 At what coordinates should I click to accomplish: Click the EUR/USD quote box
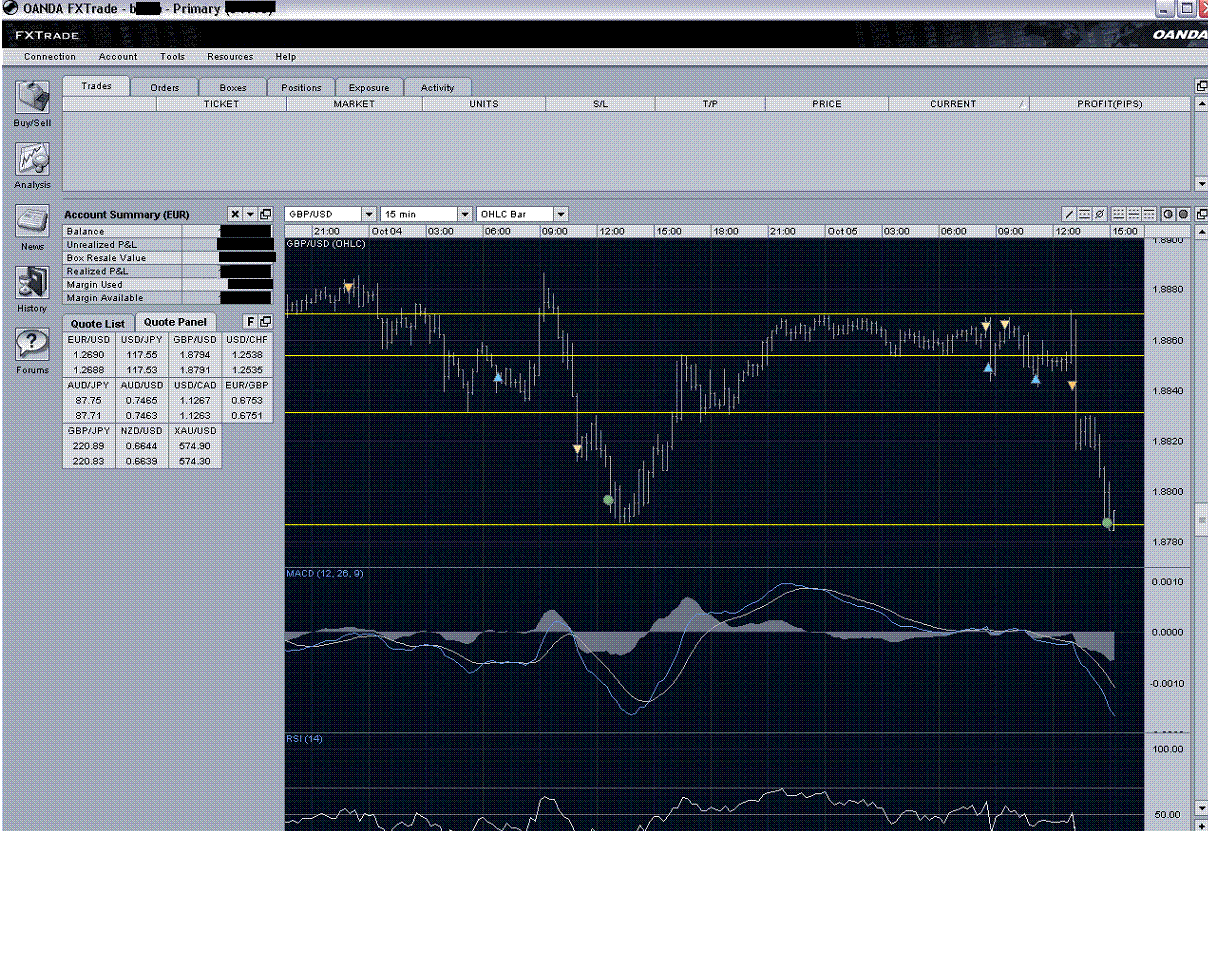pyautogui.click(x=89, y=355)
